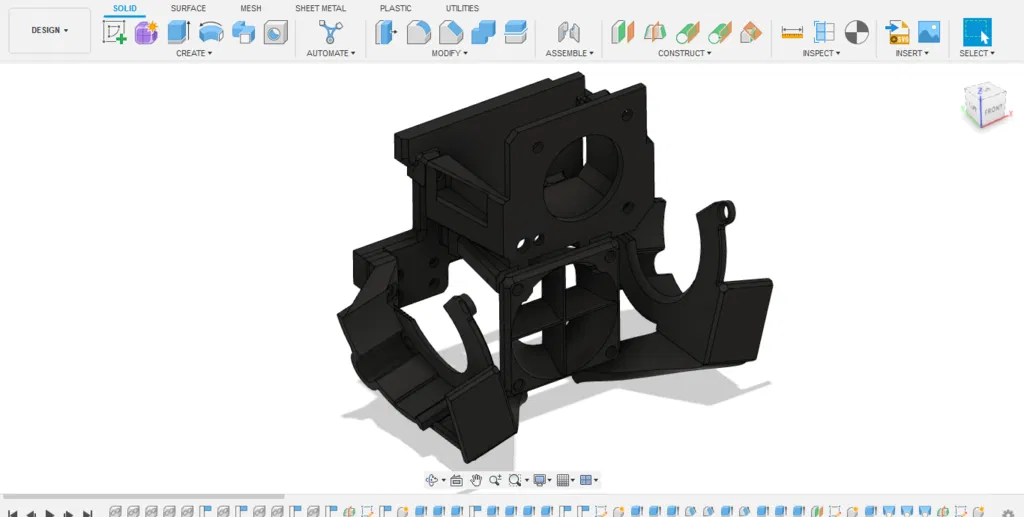This screenshot has width=1024, height=517.
Task: Step forward one timeline feature
Action: 68,514
